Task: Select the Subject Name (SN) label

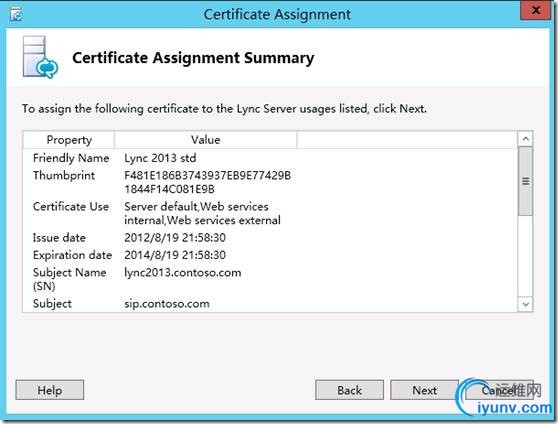Action: point(69,279)
